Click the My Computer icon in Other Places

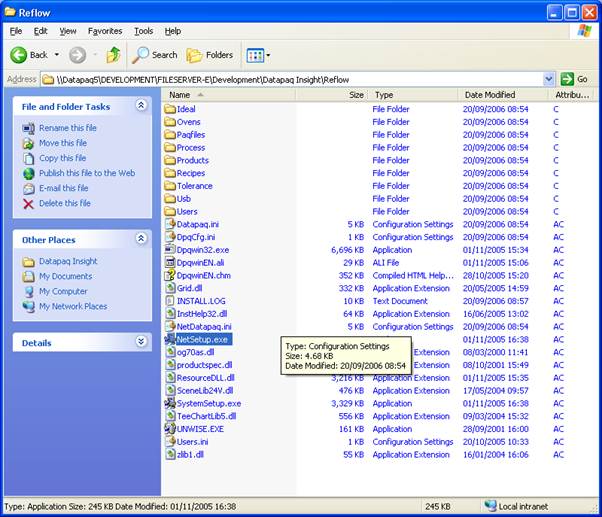click(28, 291)
